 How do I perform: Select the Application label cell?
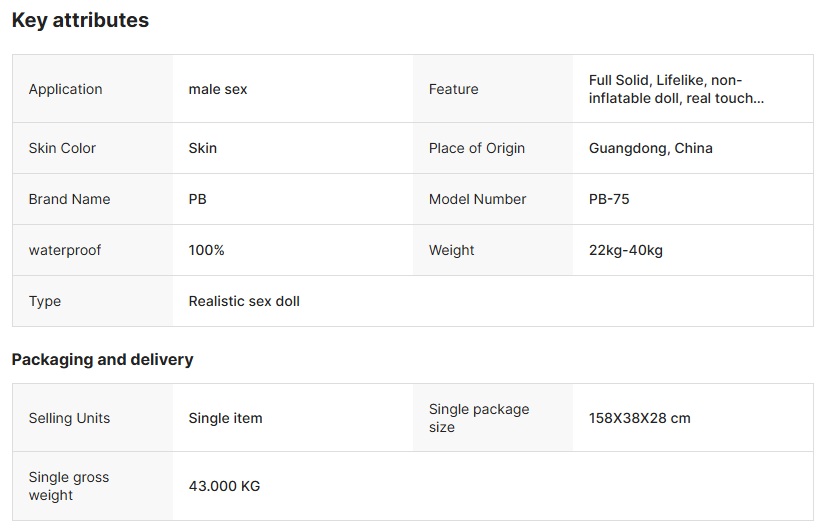[93, 89]
